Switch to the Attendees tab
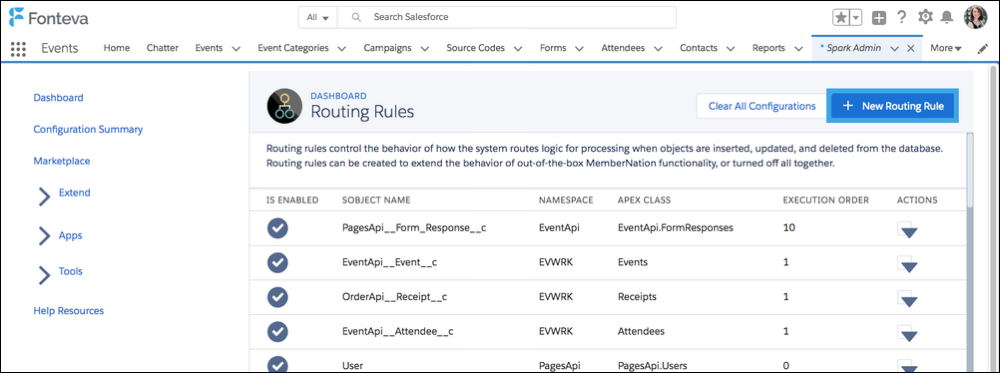1000x373 pixels. (x=623, y=48)
